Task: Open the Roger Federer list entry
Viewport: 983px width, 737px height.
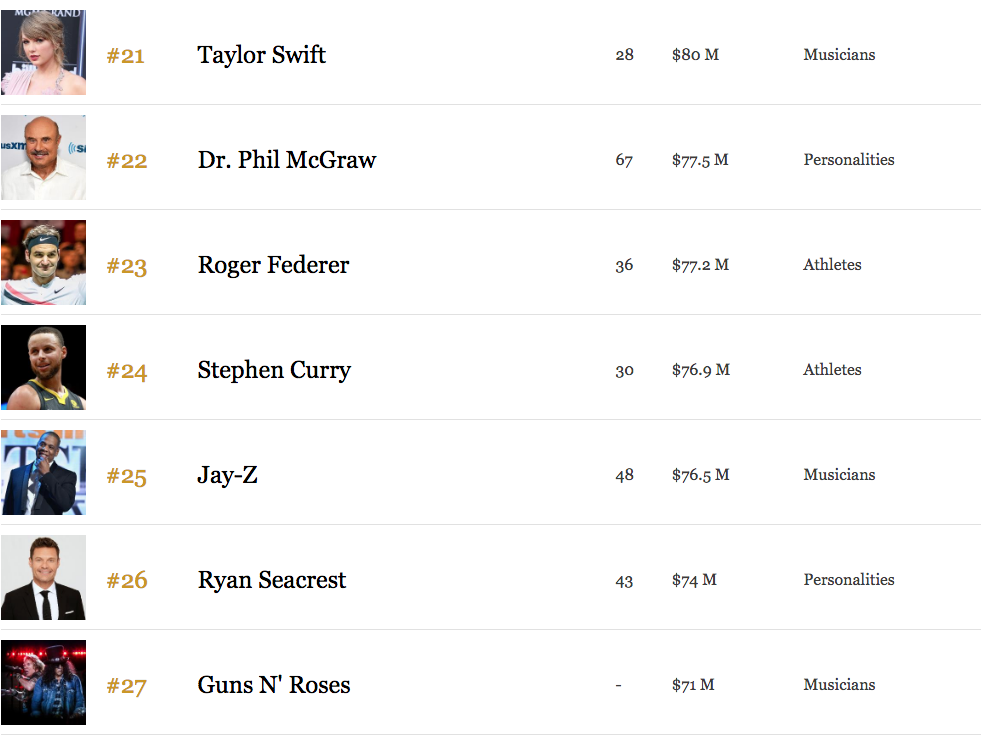Action: coord(273,265)
